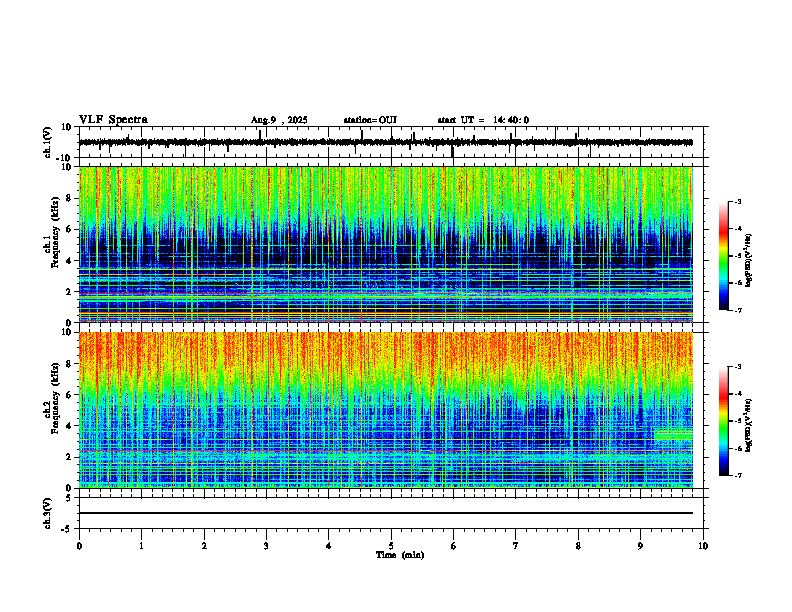Click the "8" kHz tick on ch.2 frequency axis
This screenshot has height=612, width=792.
tap(71, 364)
